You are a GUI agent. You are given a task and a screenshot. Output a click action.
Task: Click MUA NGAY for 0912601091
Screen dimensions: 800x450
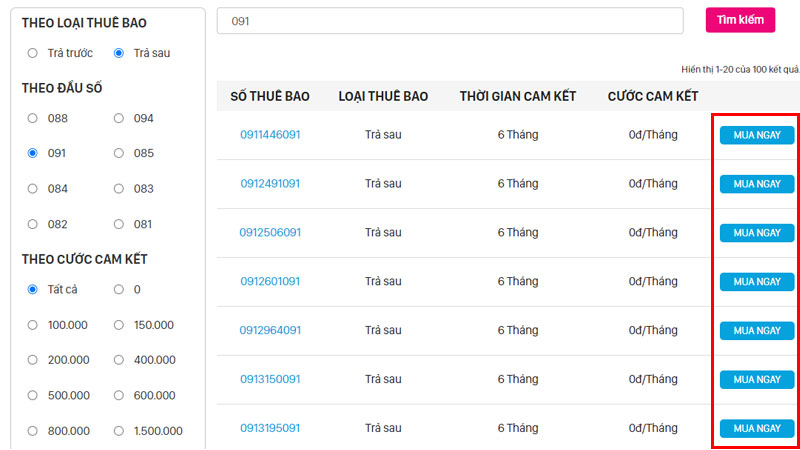pyautogui.click(x=756, y=282)
